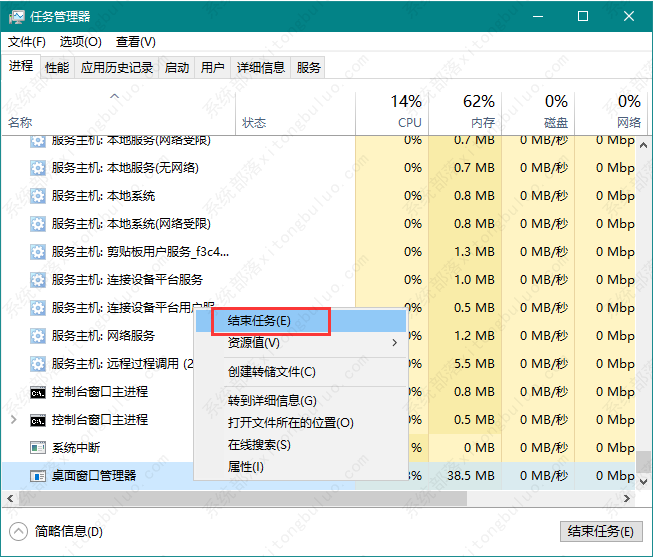This screenshot has height=557, width=653.
Task: Choose 打开文件所在的位置(O) from context menu
Action: point(291,423)
